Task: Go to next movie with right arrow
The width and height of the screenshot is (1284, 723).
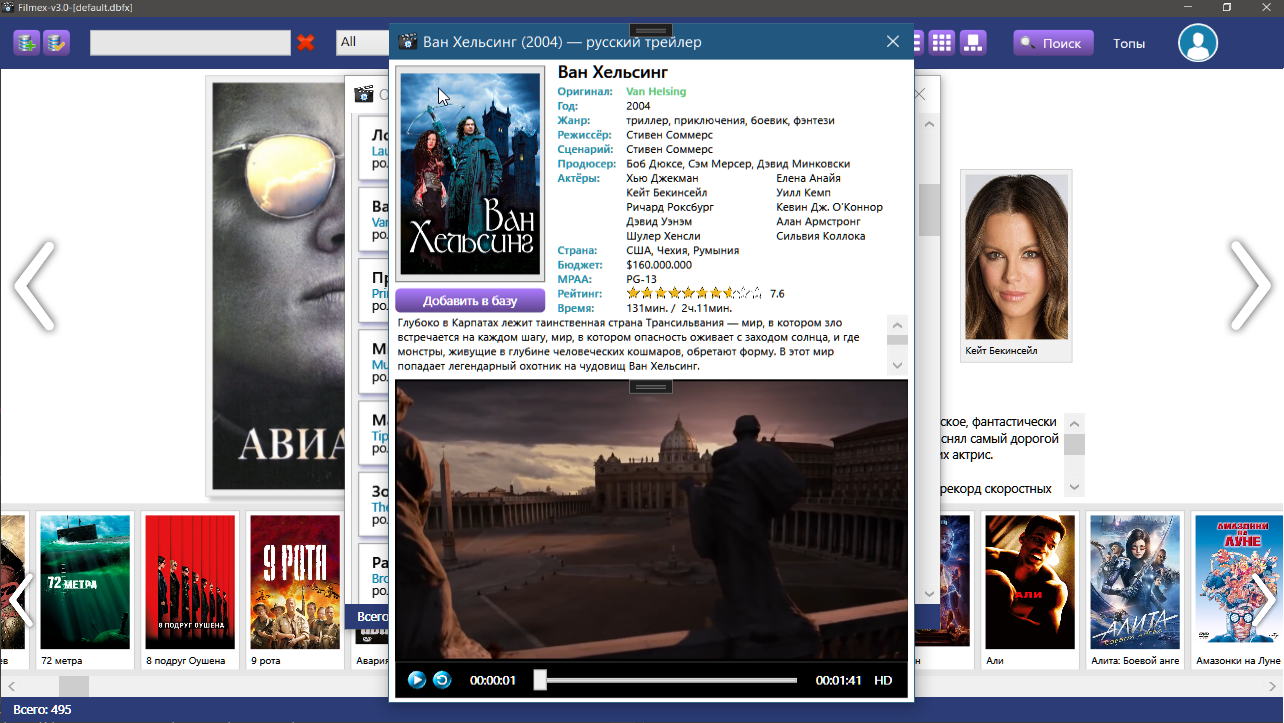Action: tap(1250, 285)
